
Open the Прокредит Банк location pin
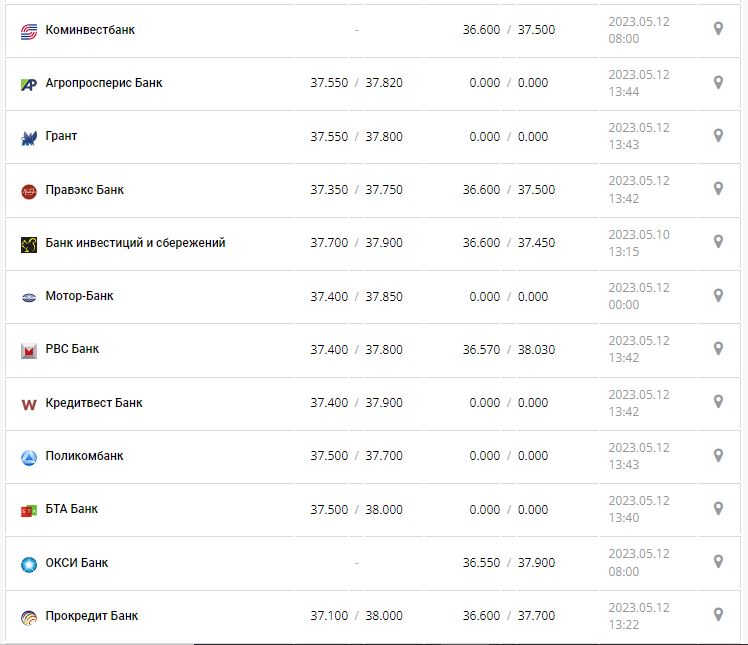(717, 614)
